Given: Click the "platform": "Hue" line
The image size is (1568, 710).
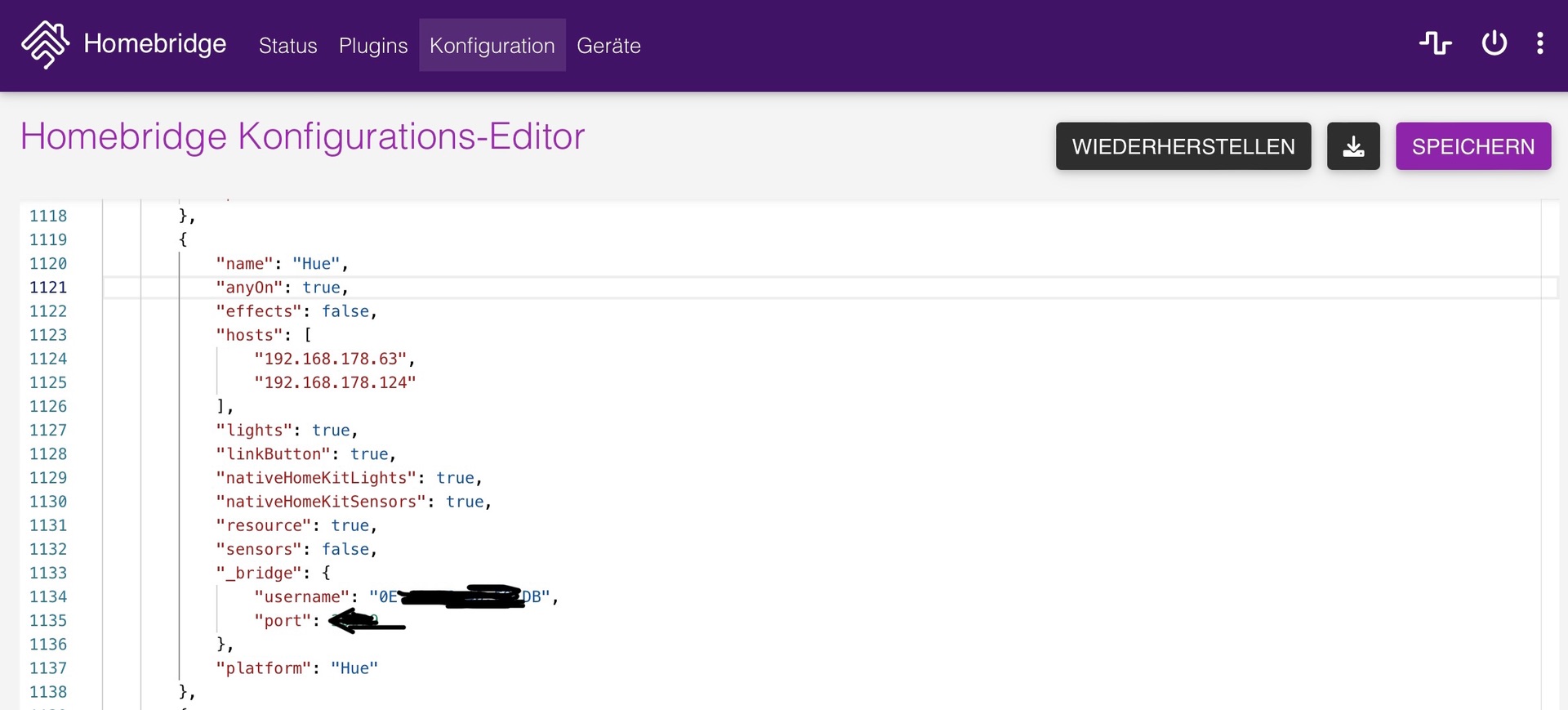Looking at the screenshot, I should pyautogui.click(x=296, y=668).
